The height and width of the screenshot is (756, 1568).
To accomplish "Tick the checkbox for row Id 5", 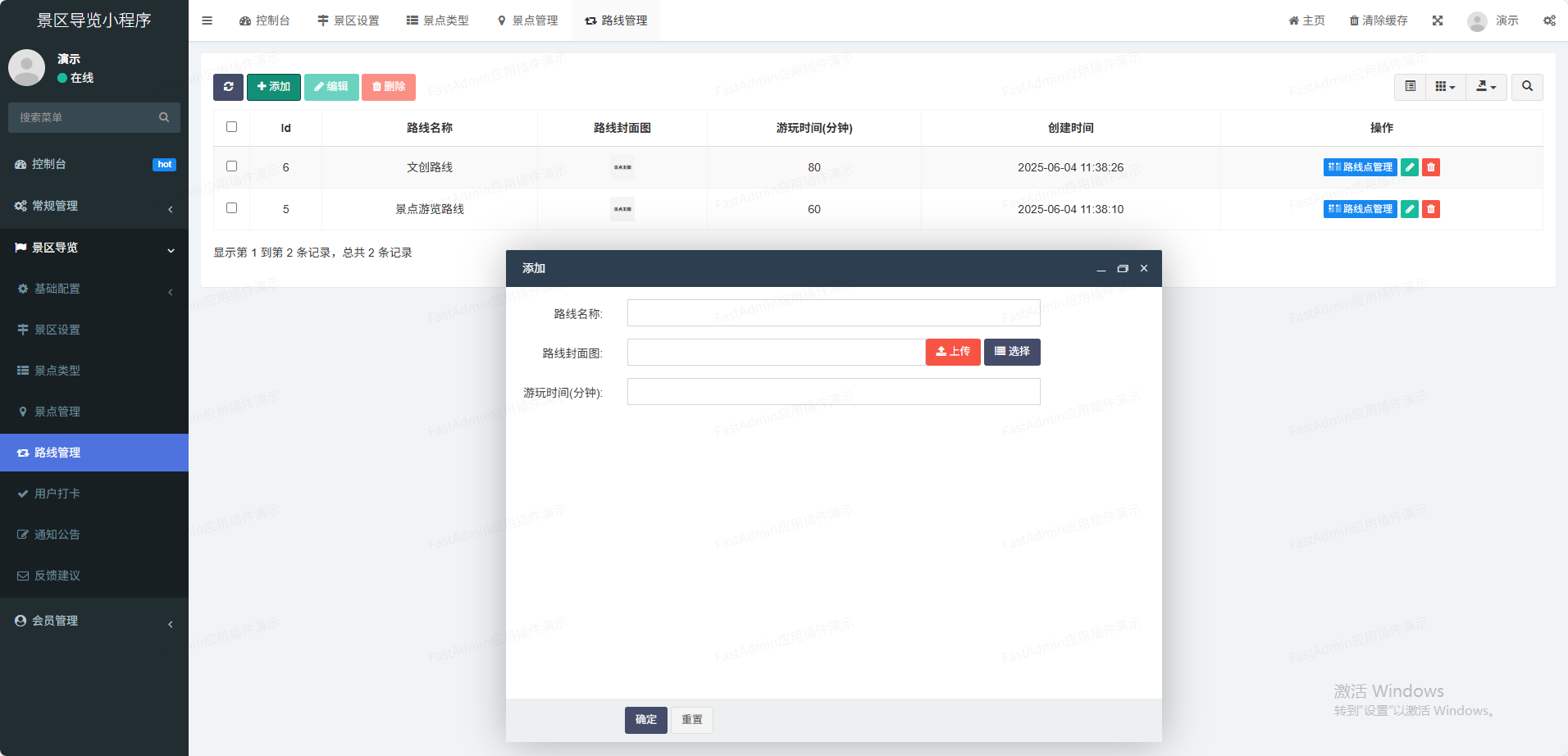I will click(231, 208).
